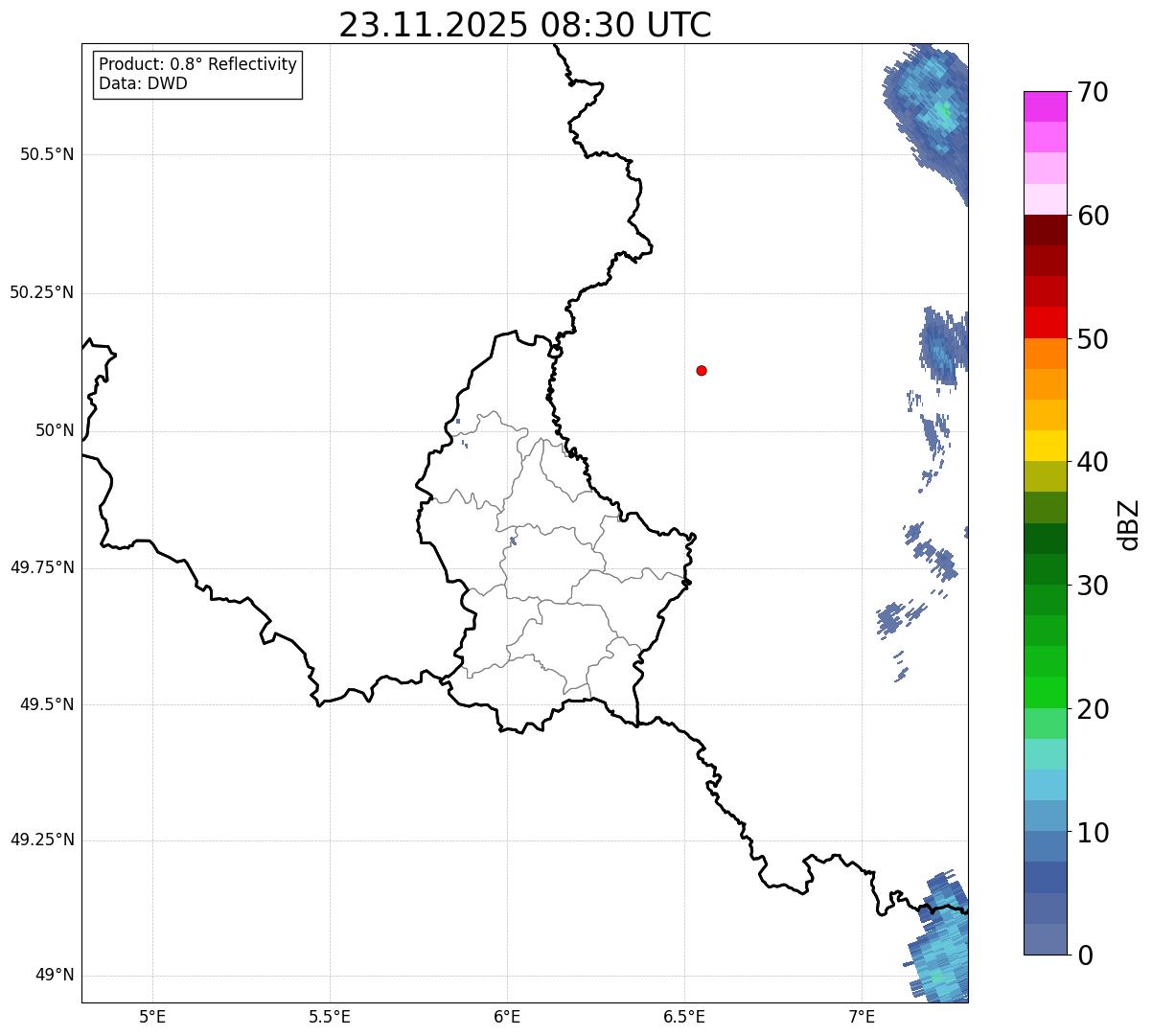
Task: Click "Product: 0.8° Reflectivity" label
Action: (x=198, y=64)
